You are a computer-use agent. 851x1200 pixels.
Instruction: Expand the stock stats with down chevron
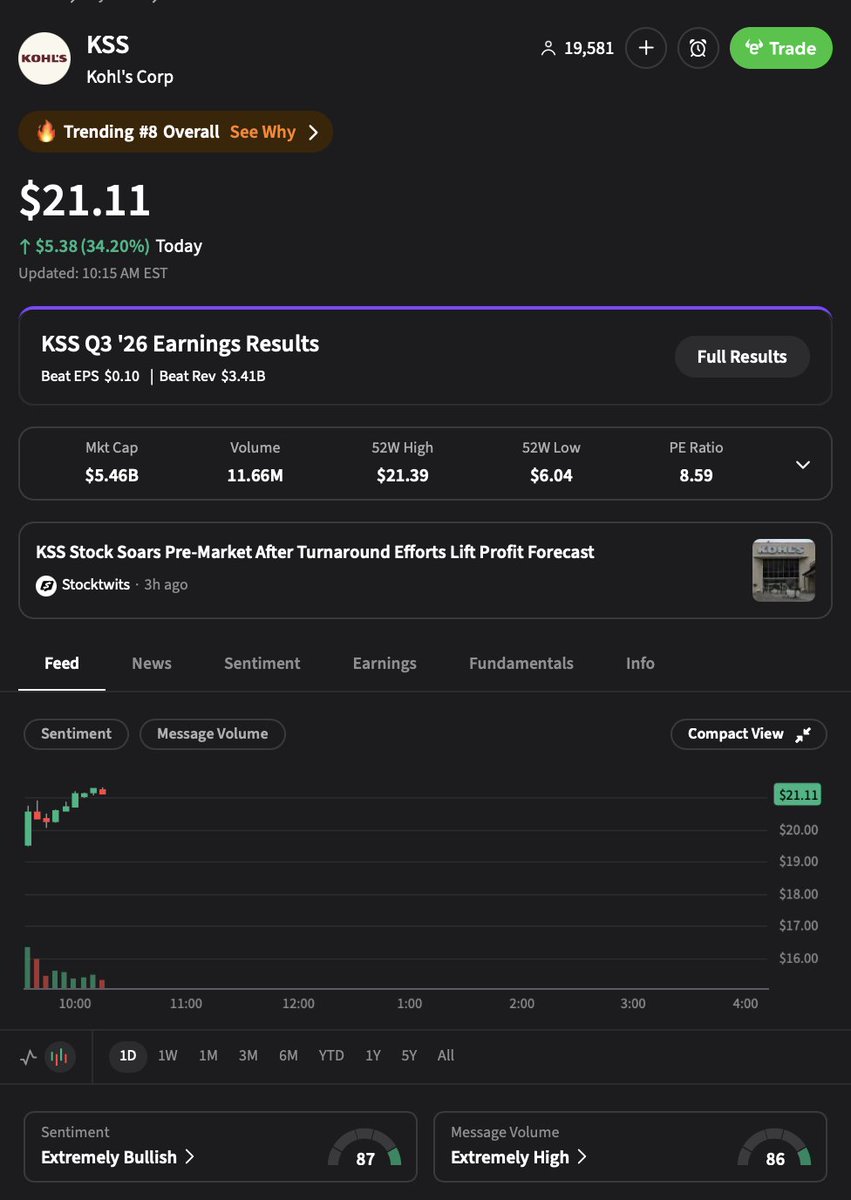tap(802, 464)
